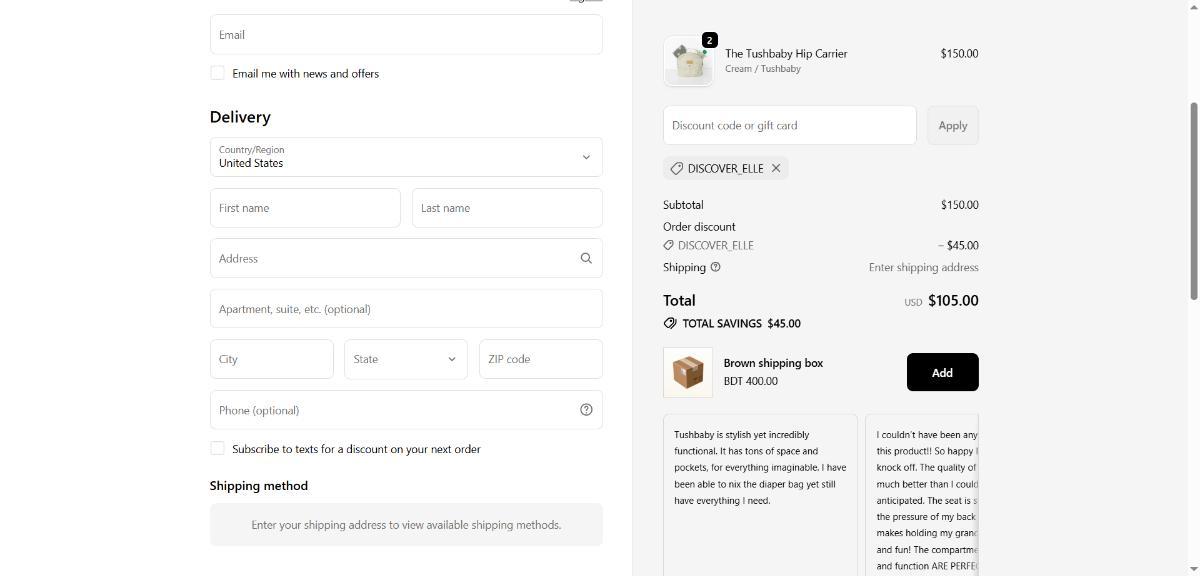Screen dimensions: 1200x576
Task: Click the ZIP code field
Action: [540, 359]
